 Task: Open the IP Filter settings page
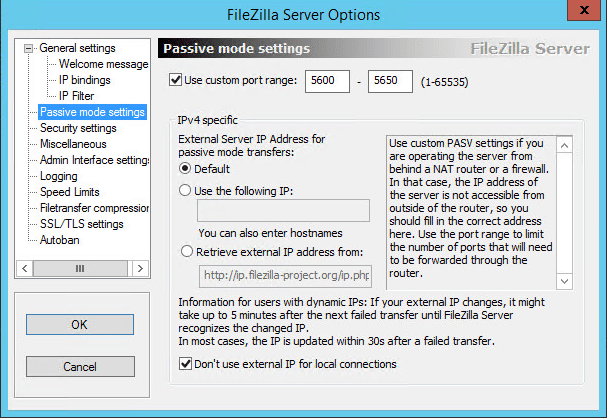pyautogui.click(x=77, y=96)
